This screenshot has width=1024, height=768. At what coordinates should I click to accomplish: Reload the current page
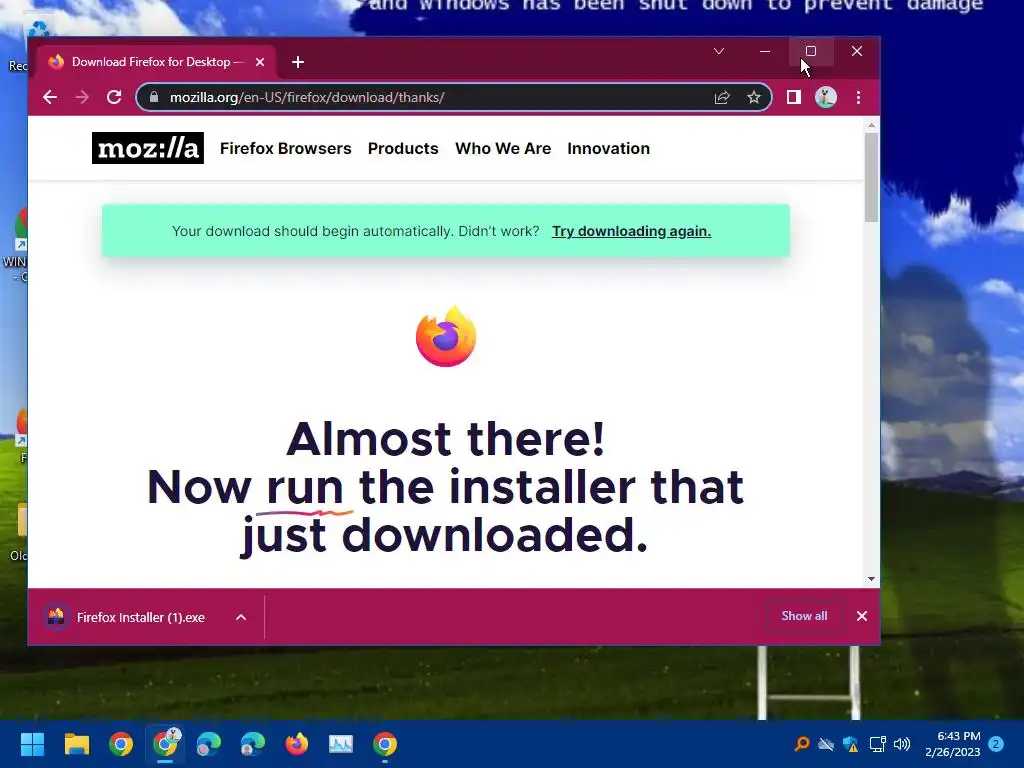(114, 97)
